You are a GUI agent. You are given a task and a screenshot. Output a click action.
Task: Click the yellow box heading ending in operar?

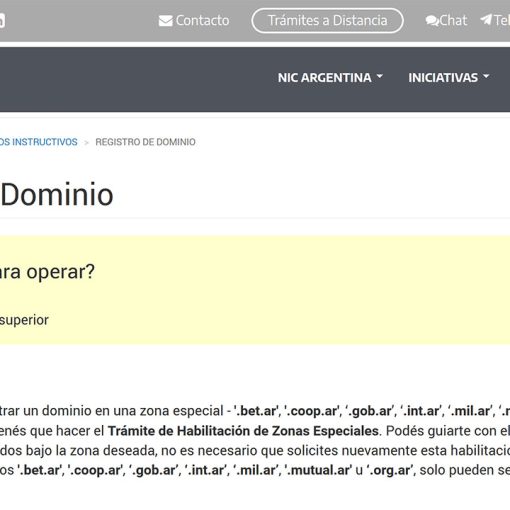(47, 272)
